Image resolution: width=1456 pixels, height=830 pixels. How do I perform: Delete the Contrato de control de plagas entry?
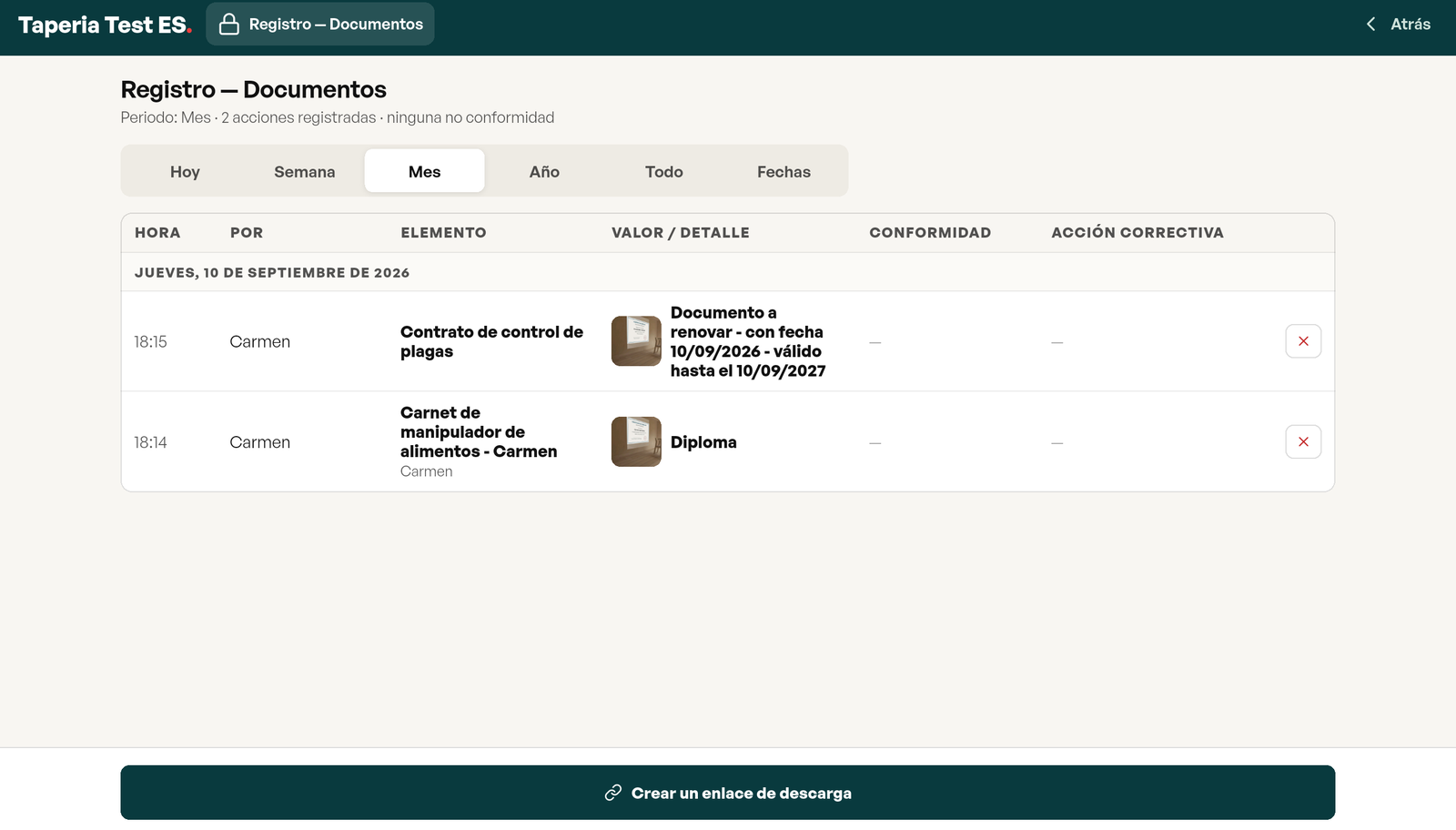1303,341
